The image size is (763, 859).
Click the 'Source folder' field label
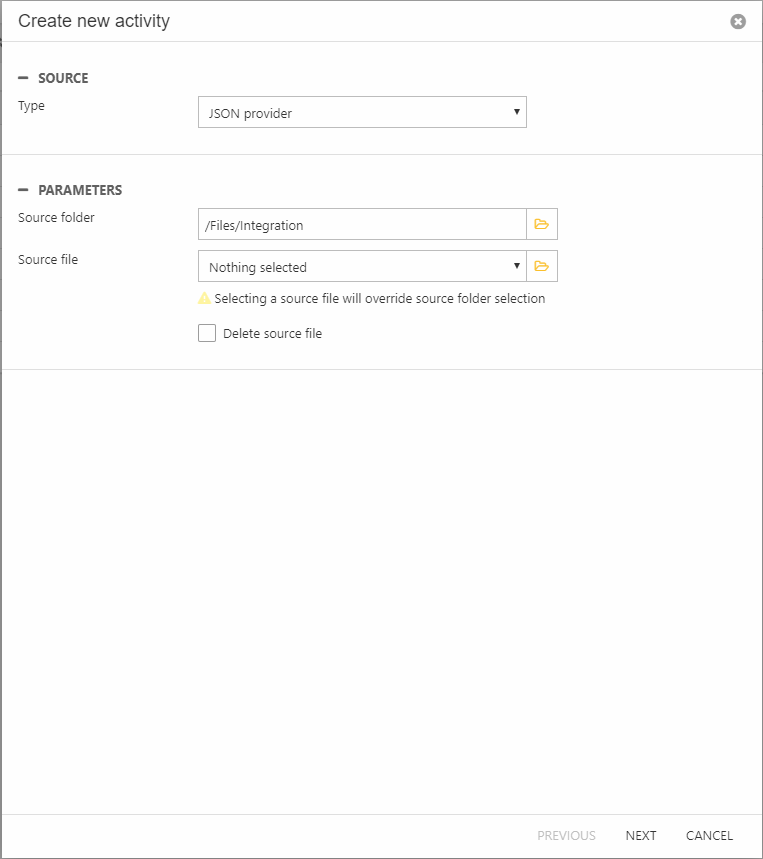(x=56, y=217)
